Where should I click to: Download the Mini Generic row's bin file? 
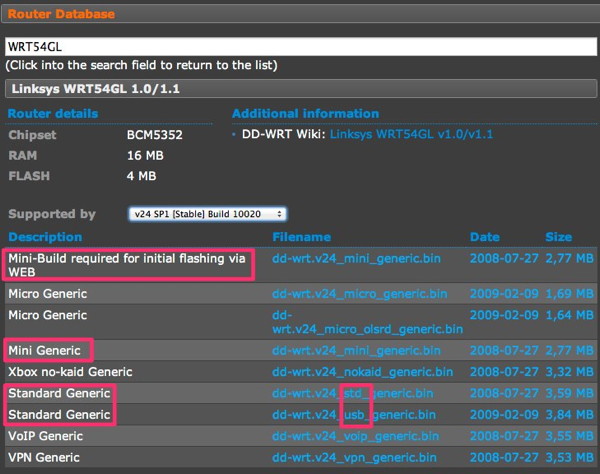(x=356, y=350)
